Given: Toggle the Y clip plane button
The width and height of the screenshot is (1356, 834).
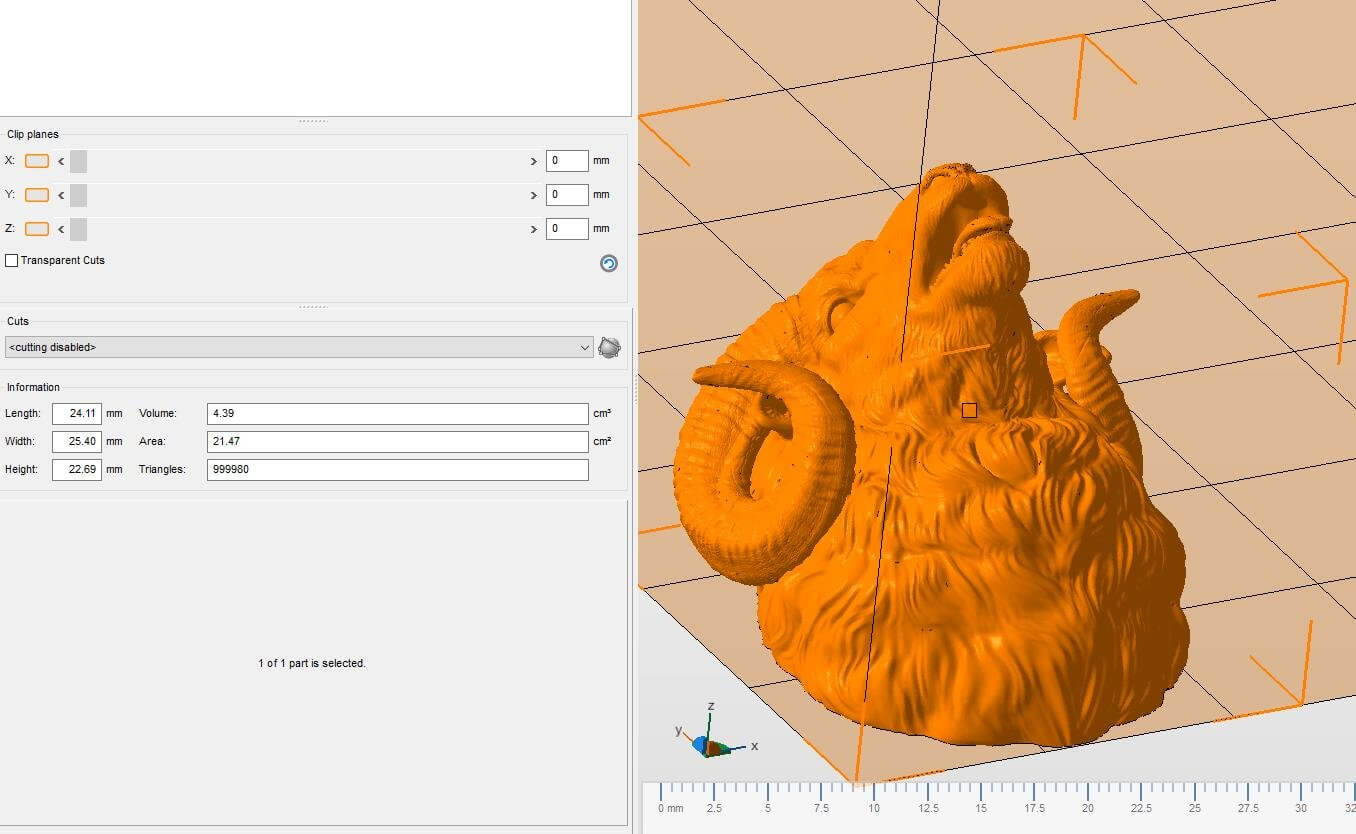Looking at the screenshot, I should [x=37, y=195].
